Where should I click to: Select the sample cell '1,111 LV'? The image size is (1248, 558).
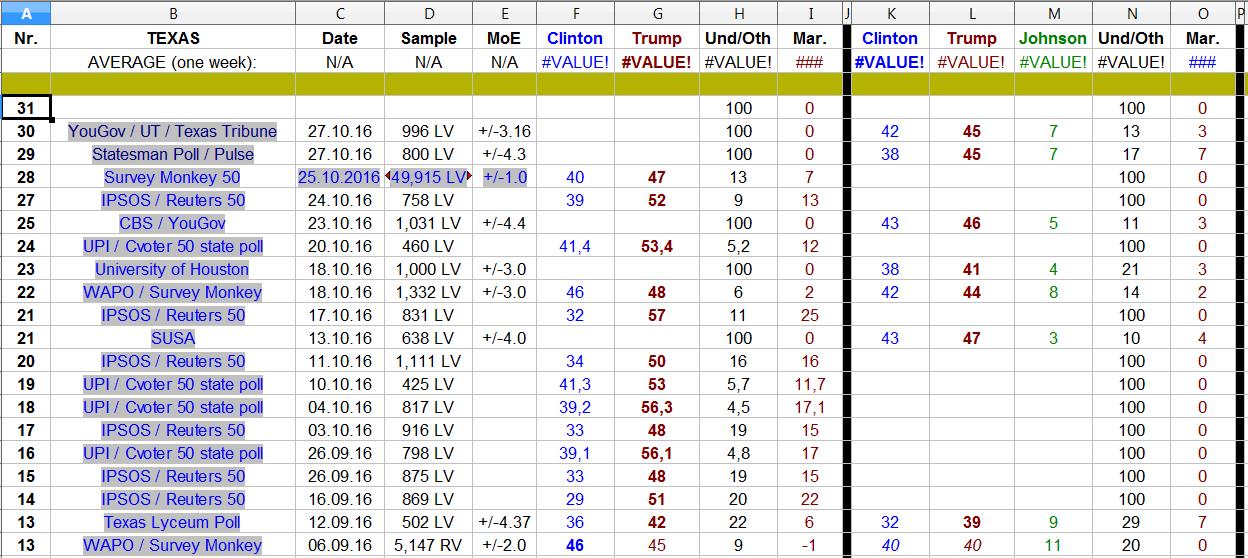coord(429,361)
